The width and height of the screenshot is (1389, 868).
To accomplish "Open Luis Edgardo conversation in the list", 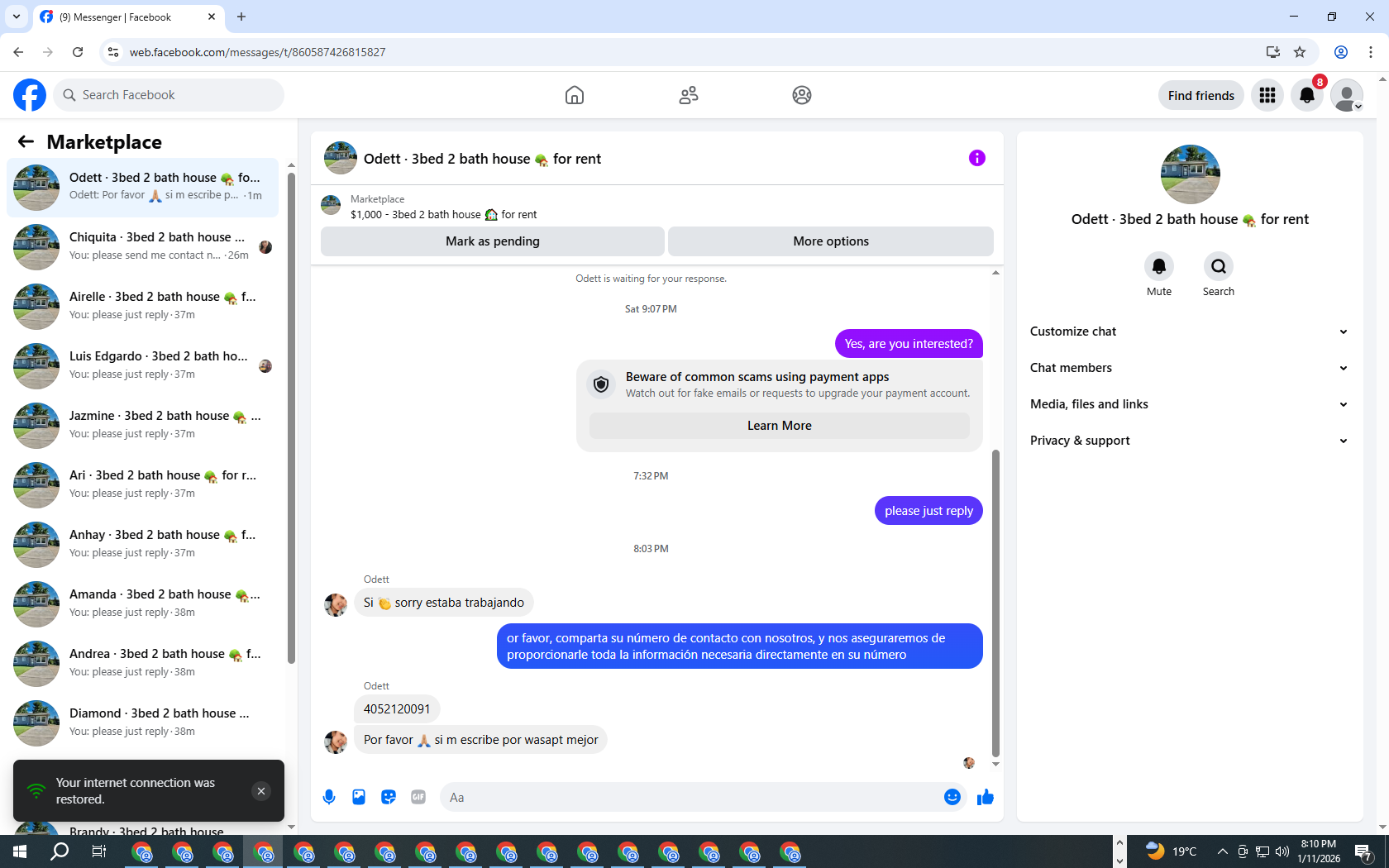I will tap(142, 365).
